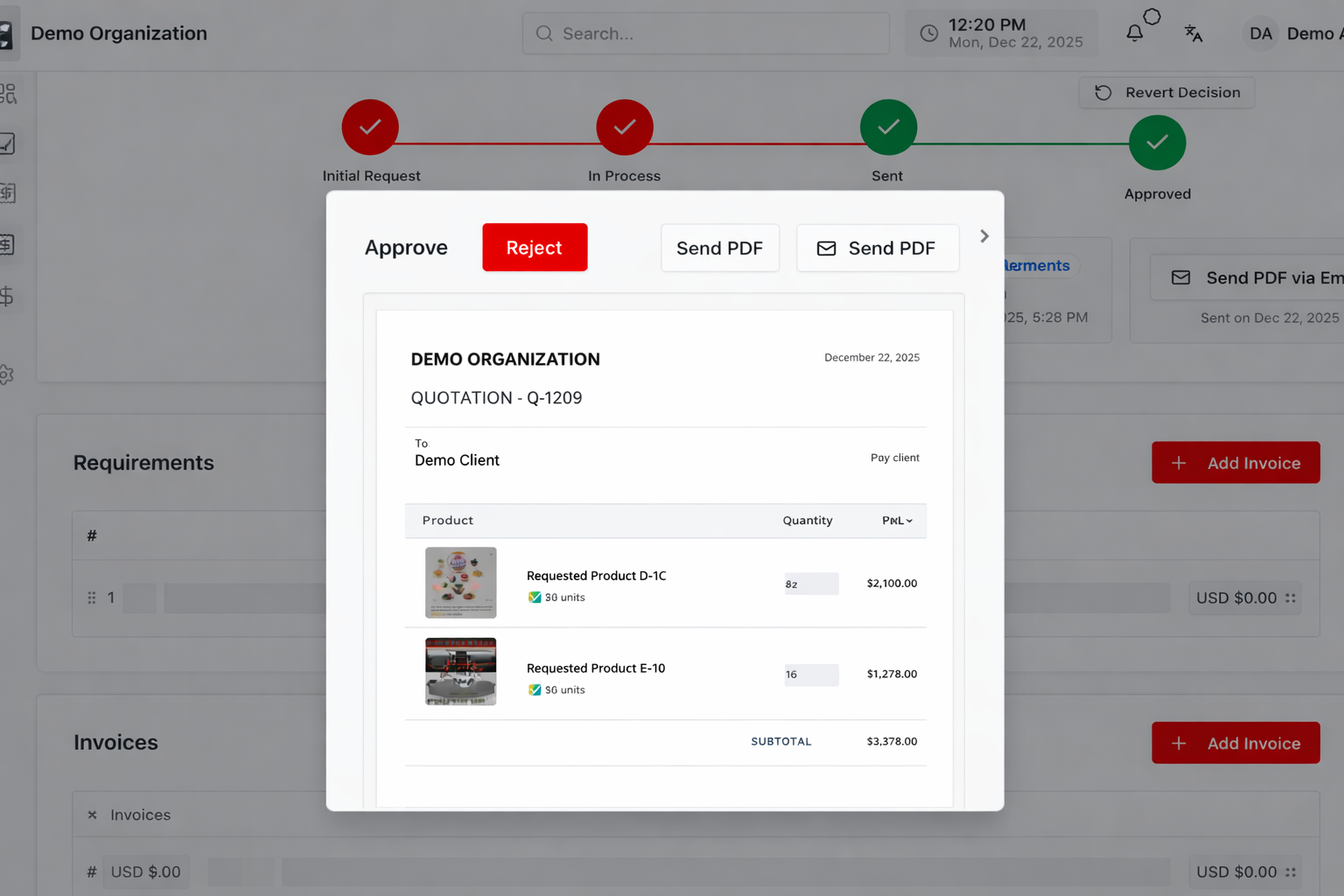Click the right chevron beside Send PDF
This screenshot has width=1344, height=896.
pos(984,236)
